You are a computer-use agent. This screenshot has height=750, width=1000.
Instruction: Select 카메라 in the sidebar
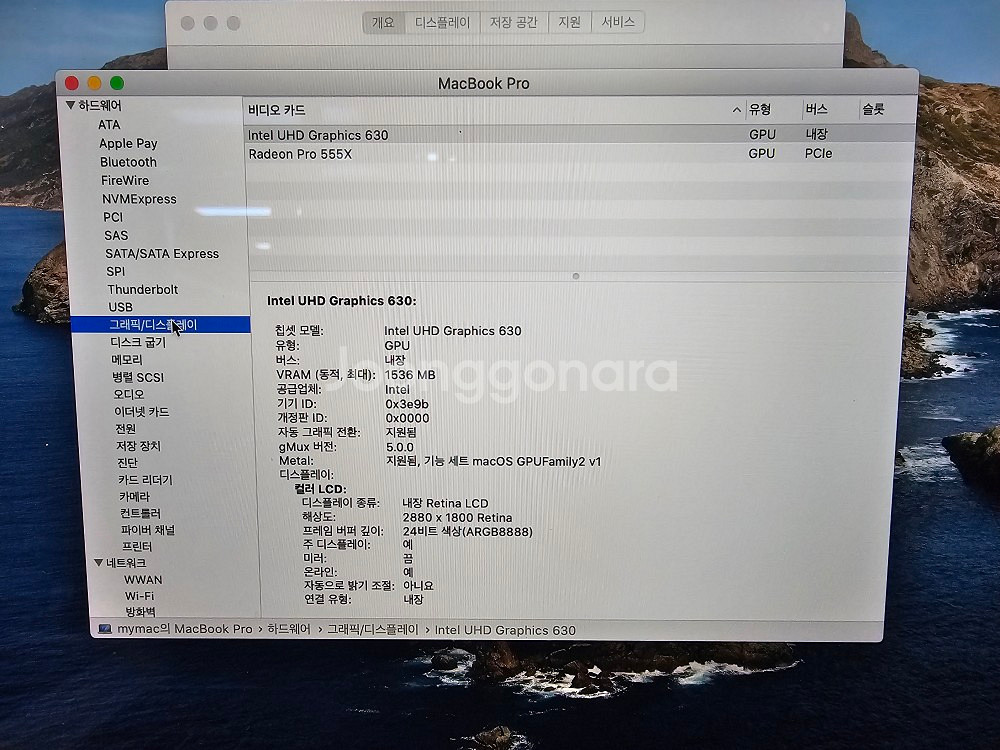pos(134,496)
